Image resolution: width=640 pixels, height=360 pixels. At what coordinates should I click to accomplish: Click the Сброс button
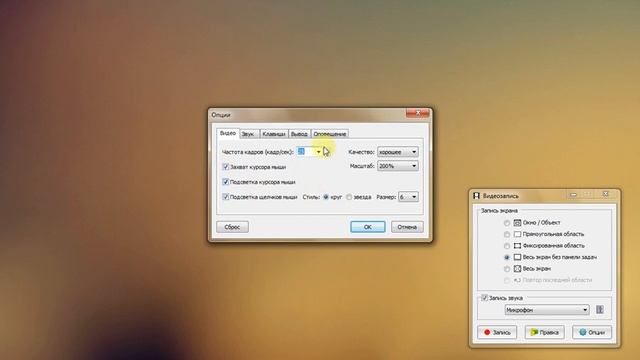pyautogui.click(x=232, y=227)
